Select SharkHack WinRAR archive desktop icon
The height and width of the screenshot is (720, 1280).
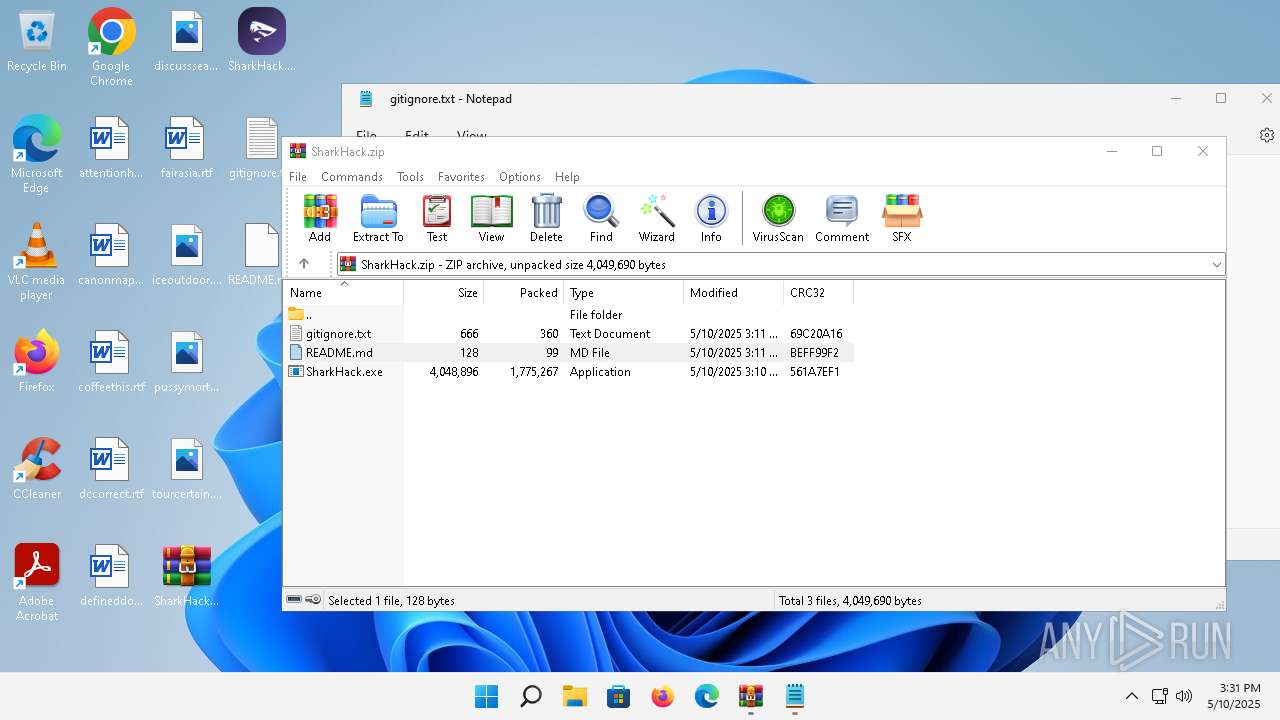coord(187,577)
